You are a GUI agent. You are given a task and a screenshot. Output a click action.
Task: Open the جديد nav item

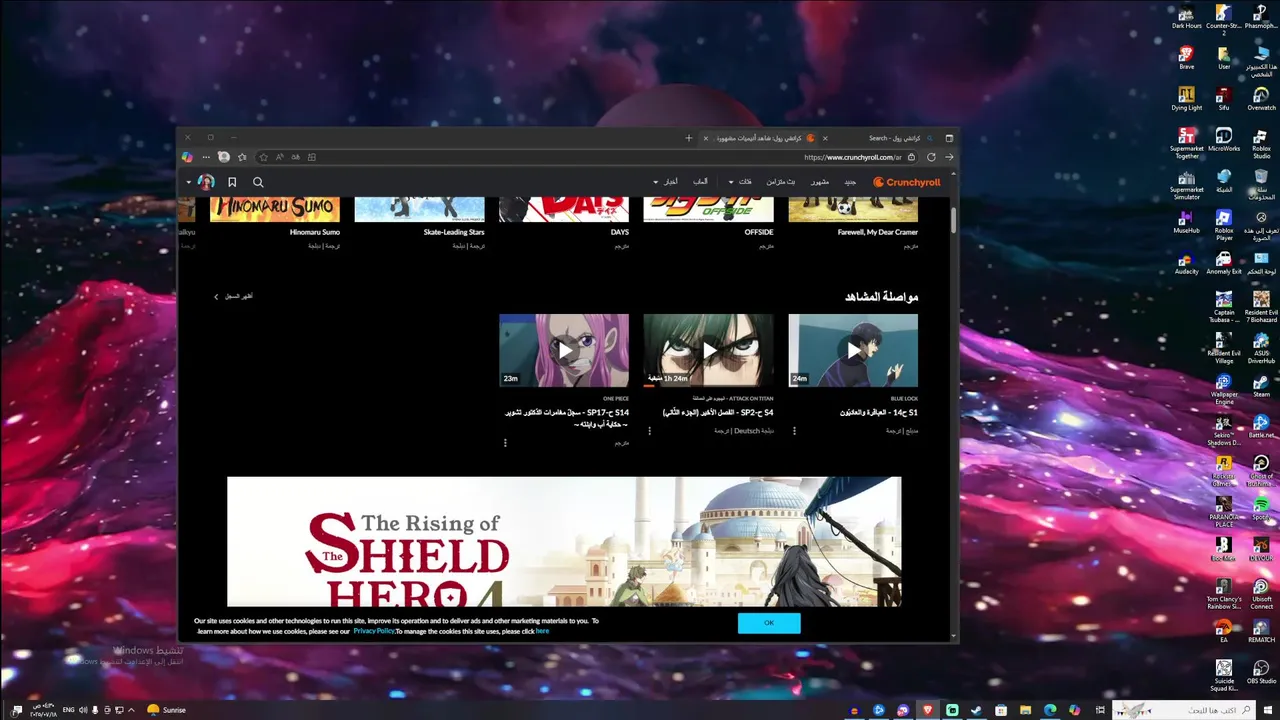click(x=850, y=182)
